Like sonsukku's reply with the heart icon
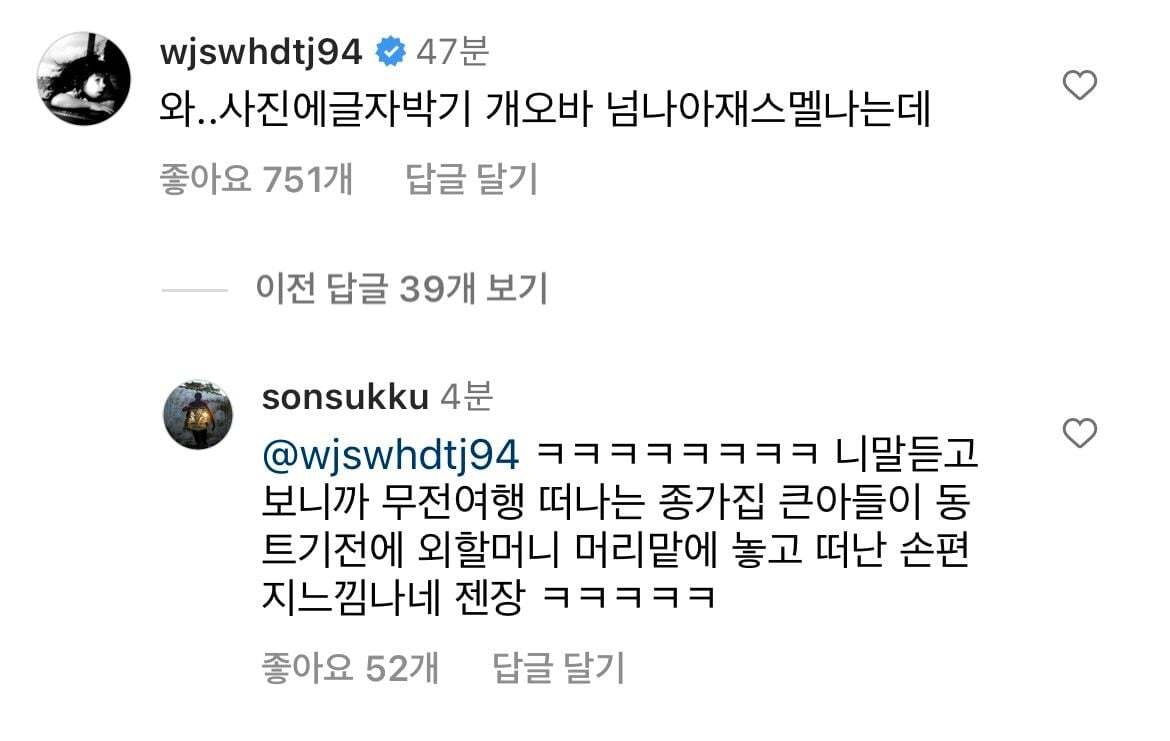 pyautogui.click(x=1079, y=433)
